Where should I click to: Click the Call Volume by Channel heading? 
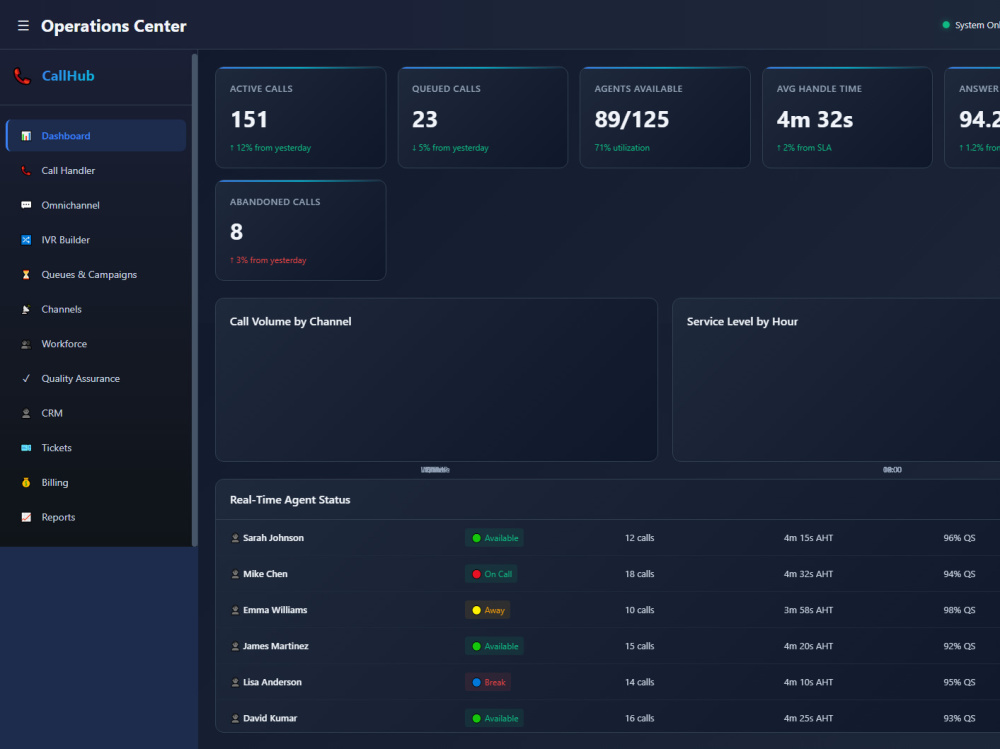[x=290, y=322]
